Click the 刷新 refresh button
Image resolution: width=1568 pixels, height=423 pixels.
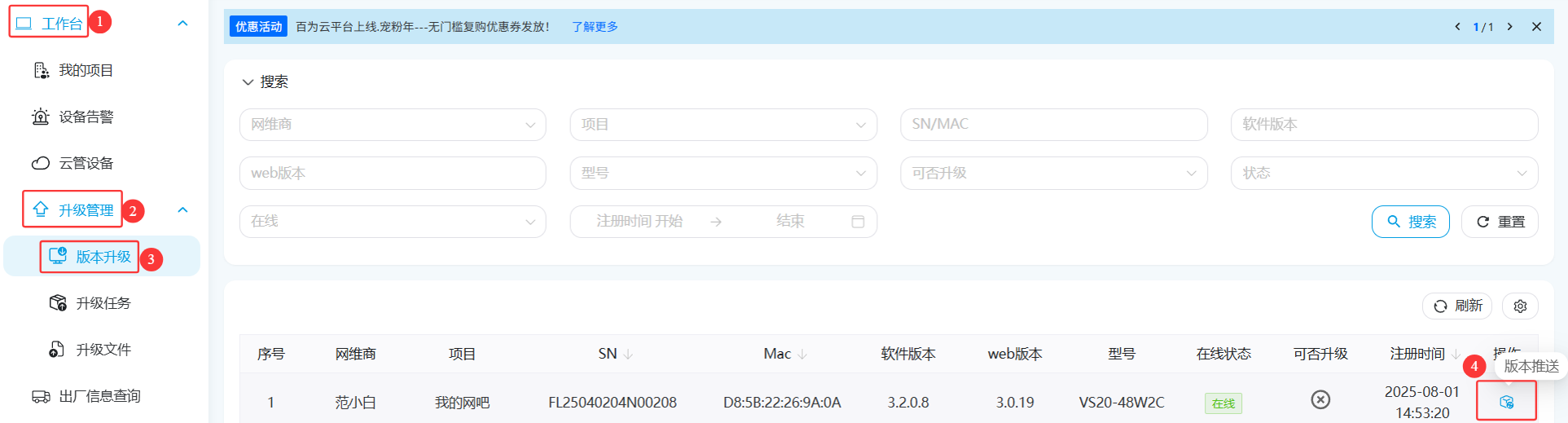[x=1456, y=306]
